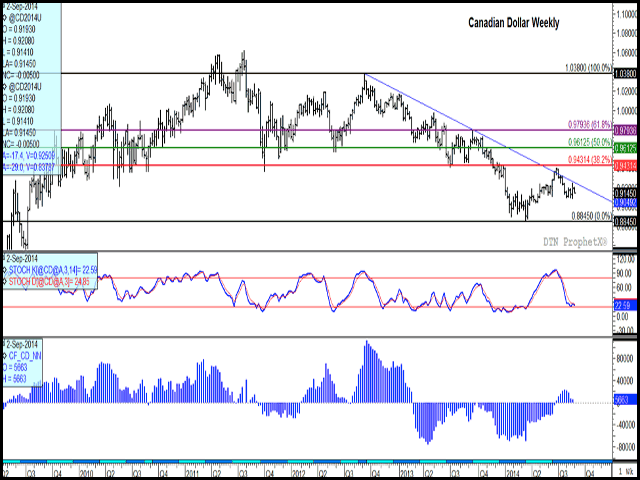Select the 0.94314 (38.2%) retracement label
The width and height of the screenshot is (640, 480).
tap(590, 160)
